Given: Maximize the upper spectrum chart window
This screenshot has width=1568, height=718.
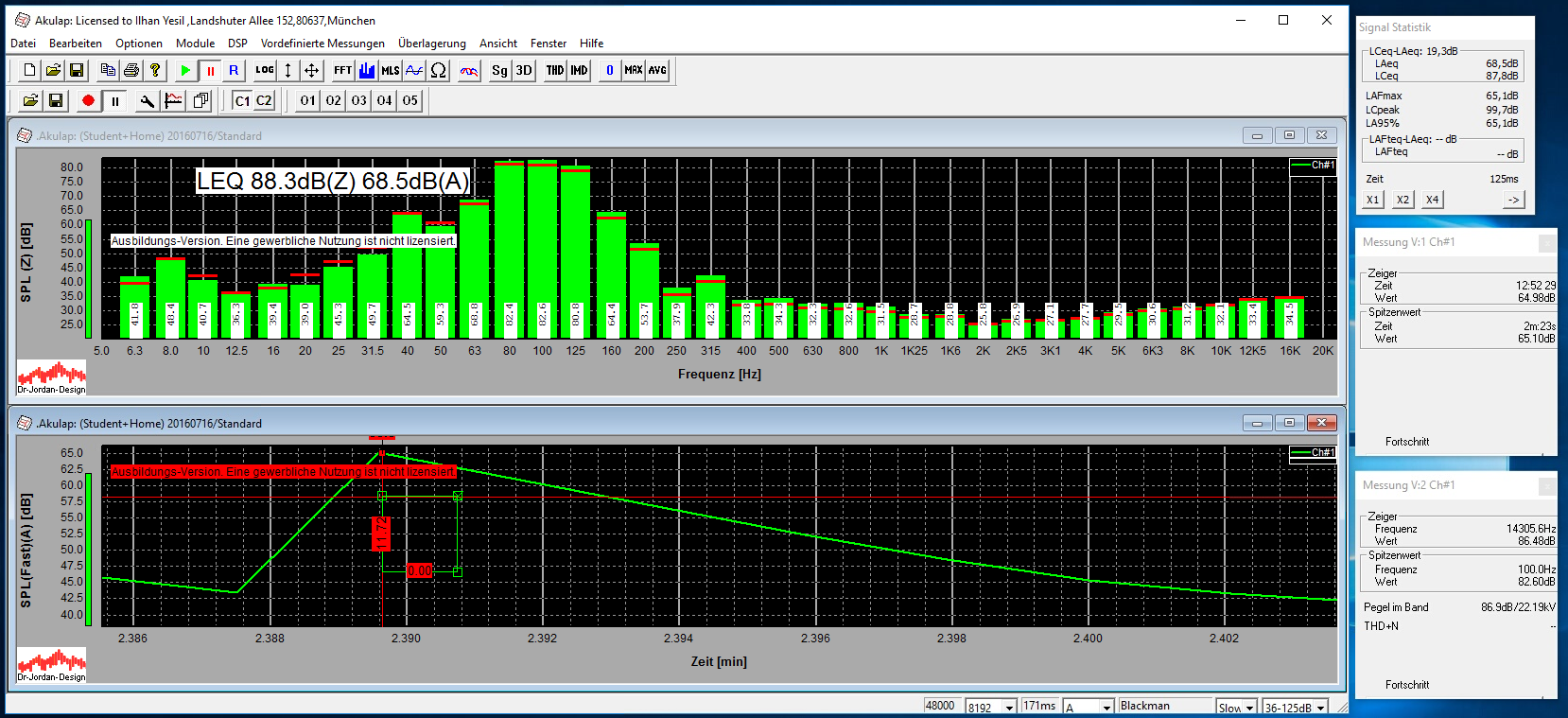Looking at the screenshot, I should point(1289,135).
